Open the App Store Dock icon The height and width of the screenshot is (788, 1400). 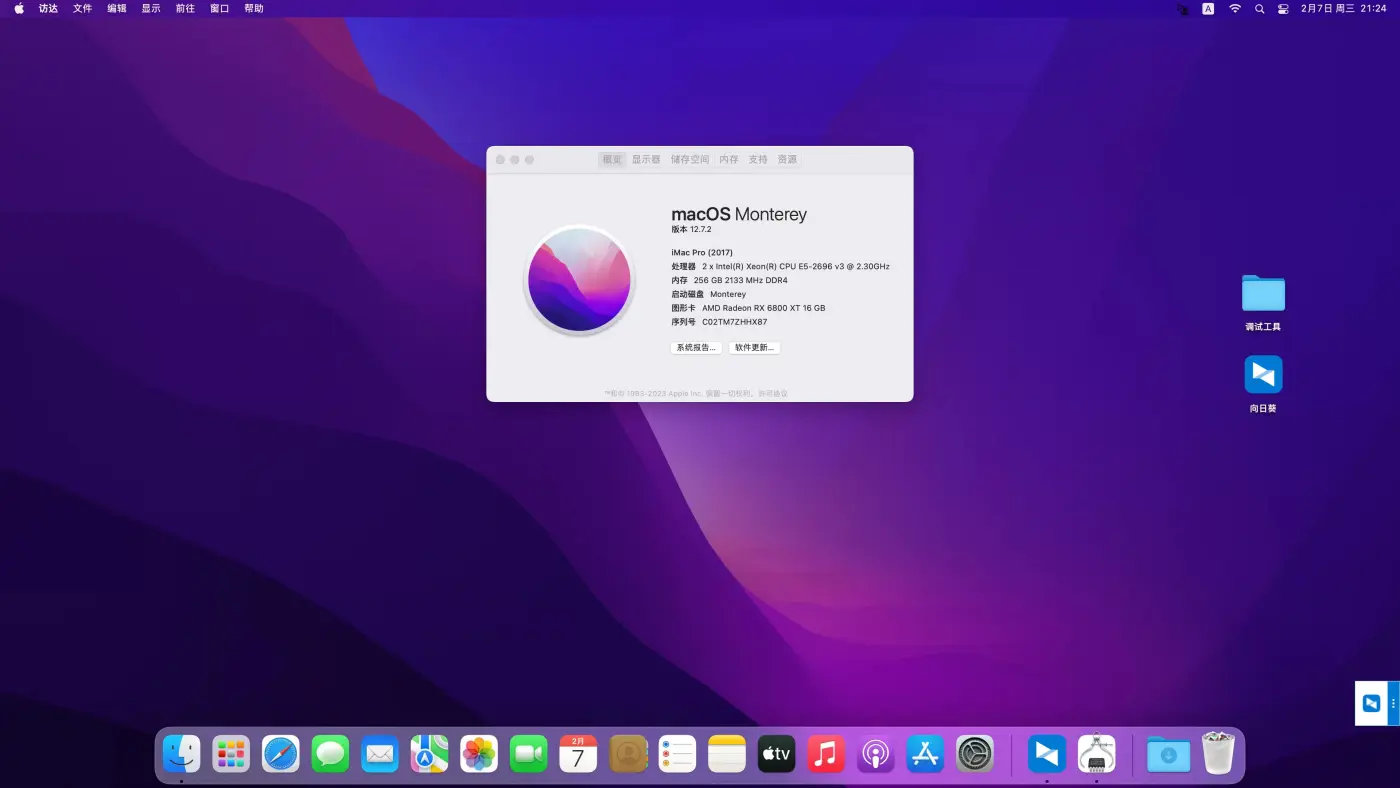(925, 754)
